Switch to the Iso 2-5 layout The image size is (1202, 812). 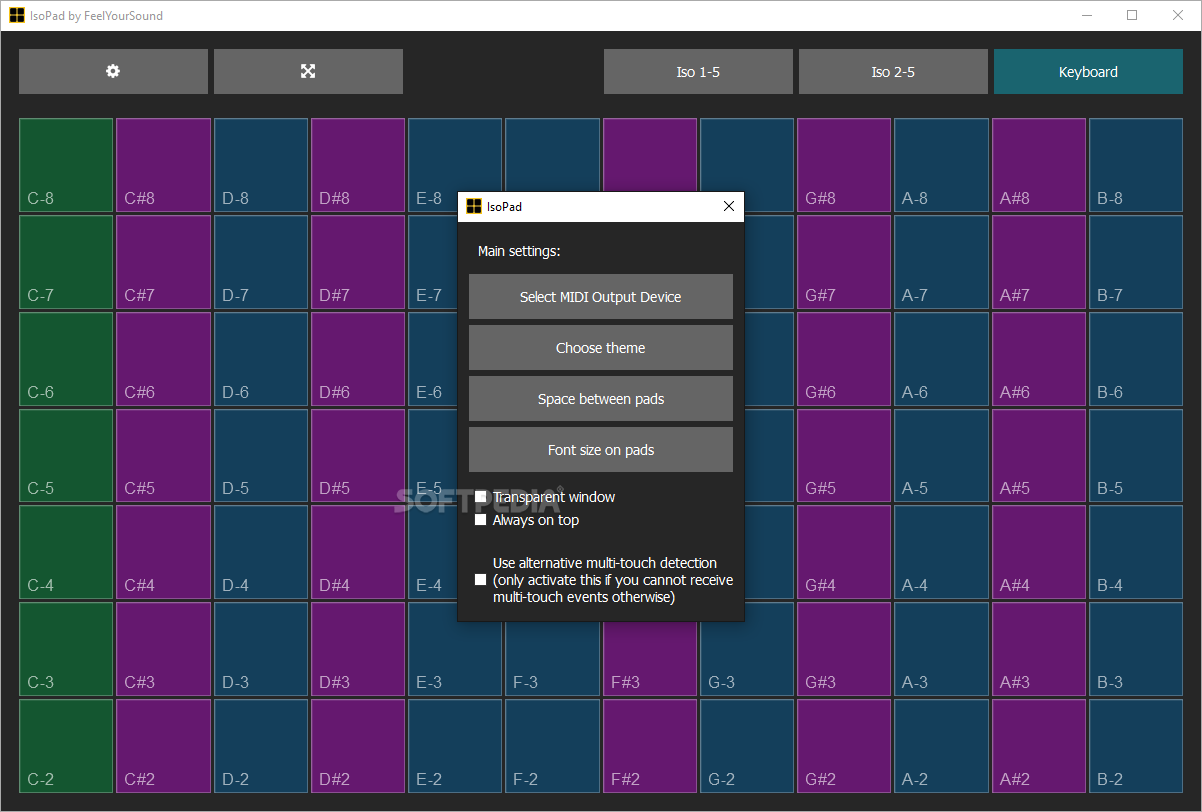893,72
